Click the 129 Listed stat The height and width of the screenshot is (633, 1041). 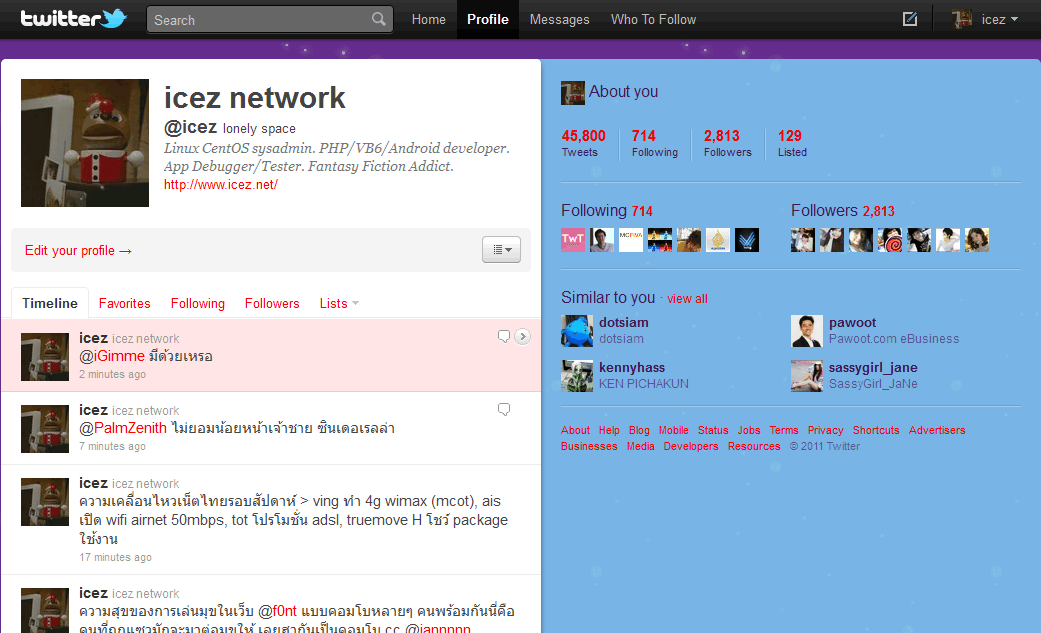tap(792, 143)
